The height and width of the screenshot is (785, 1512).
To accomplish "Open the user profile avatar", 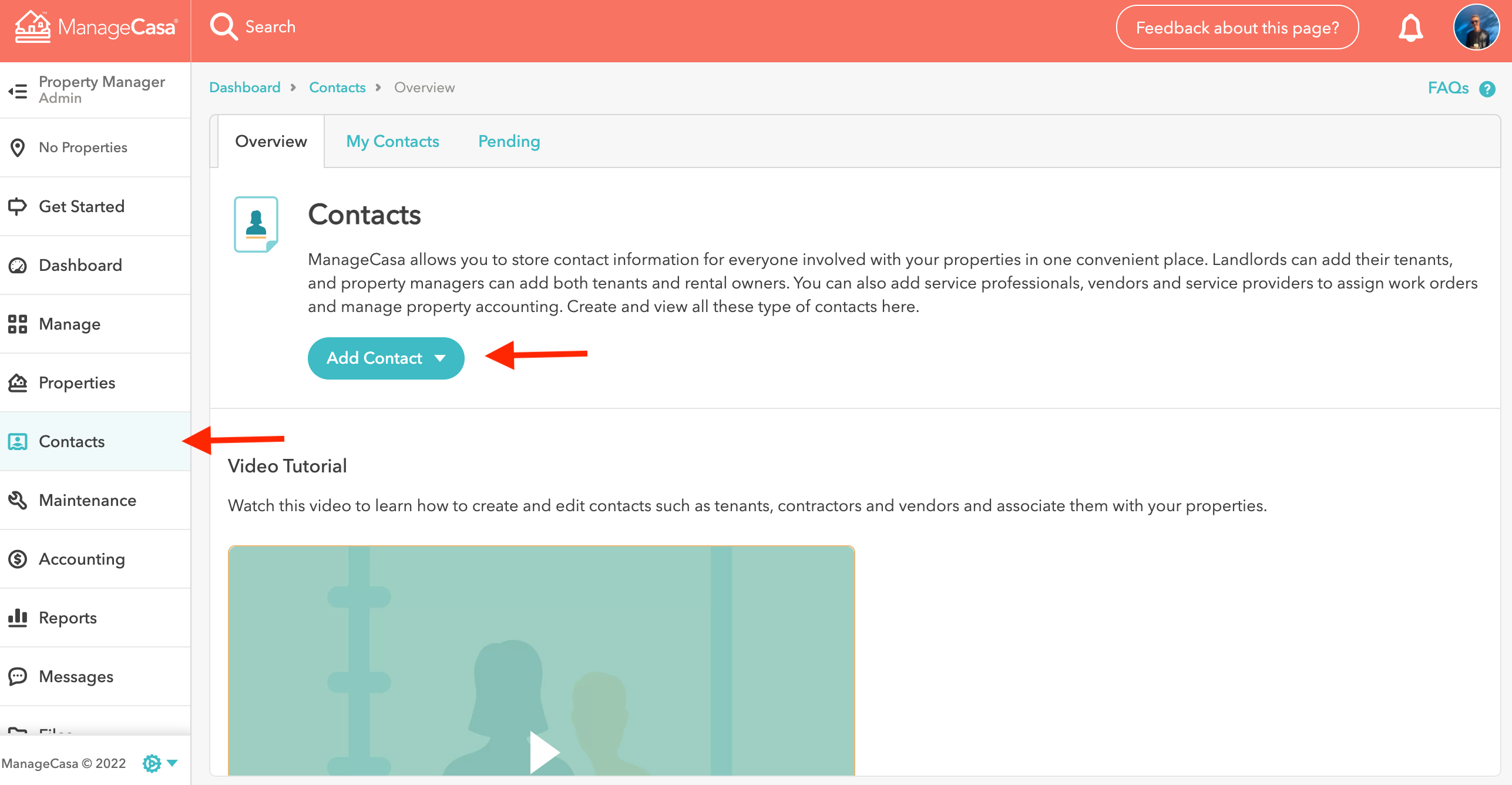I will coord(1476,27).
